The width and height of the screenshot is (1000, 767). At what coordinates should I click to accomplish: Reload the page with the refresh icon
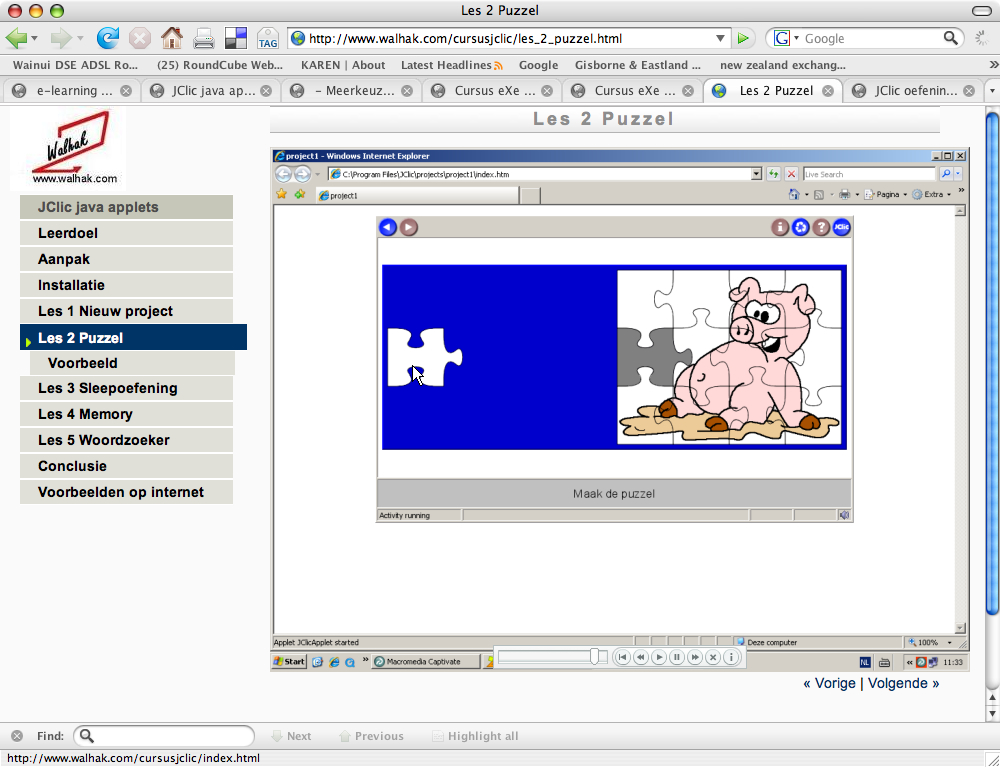pyautogui.click(x=108, y=38)
